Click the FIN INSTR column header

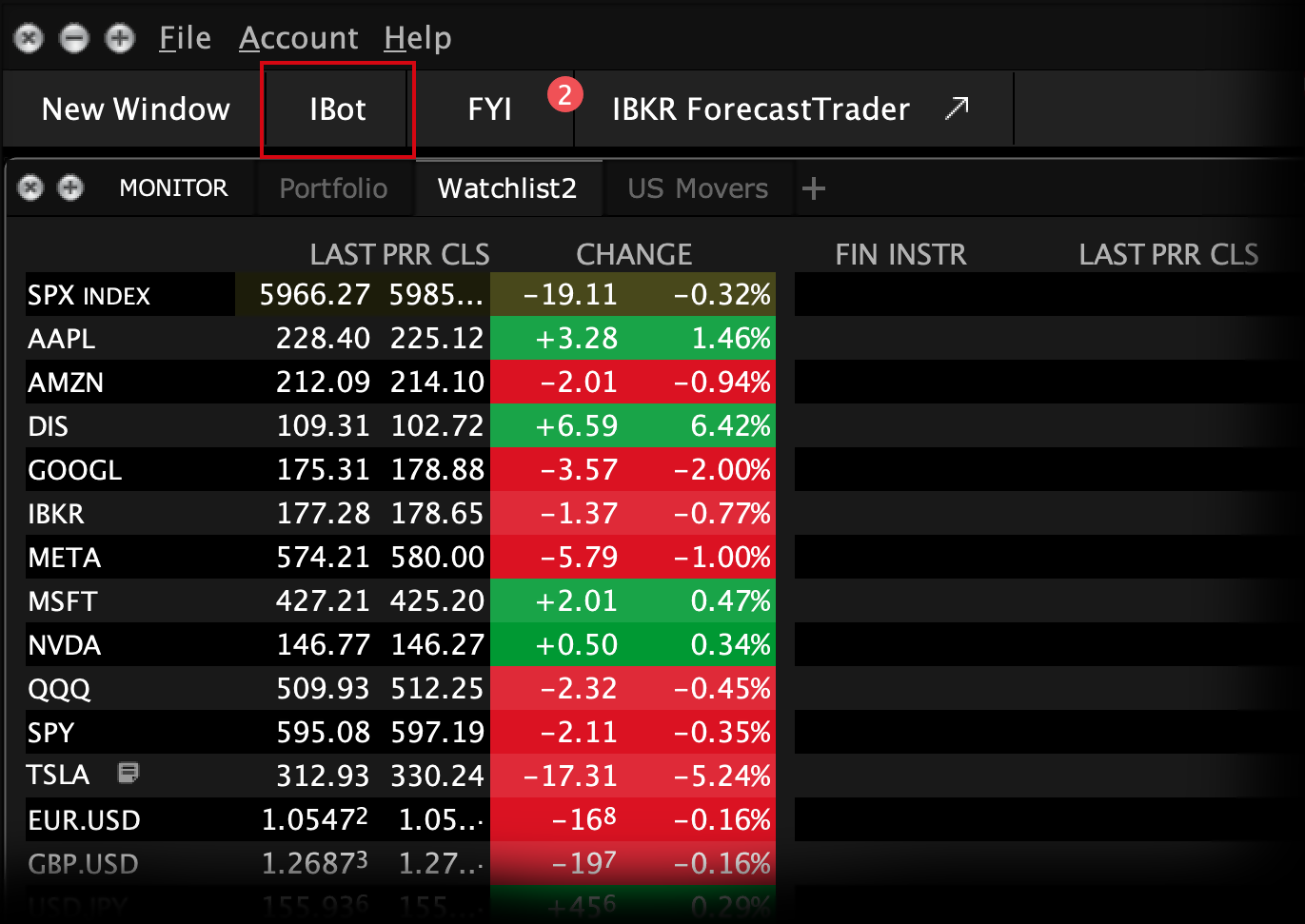tap(900, 254)
